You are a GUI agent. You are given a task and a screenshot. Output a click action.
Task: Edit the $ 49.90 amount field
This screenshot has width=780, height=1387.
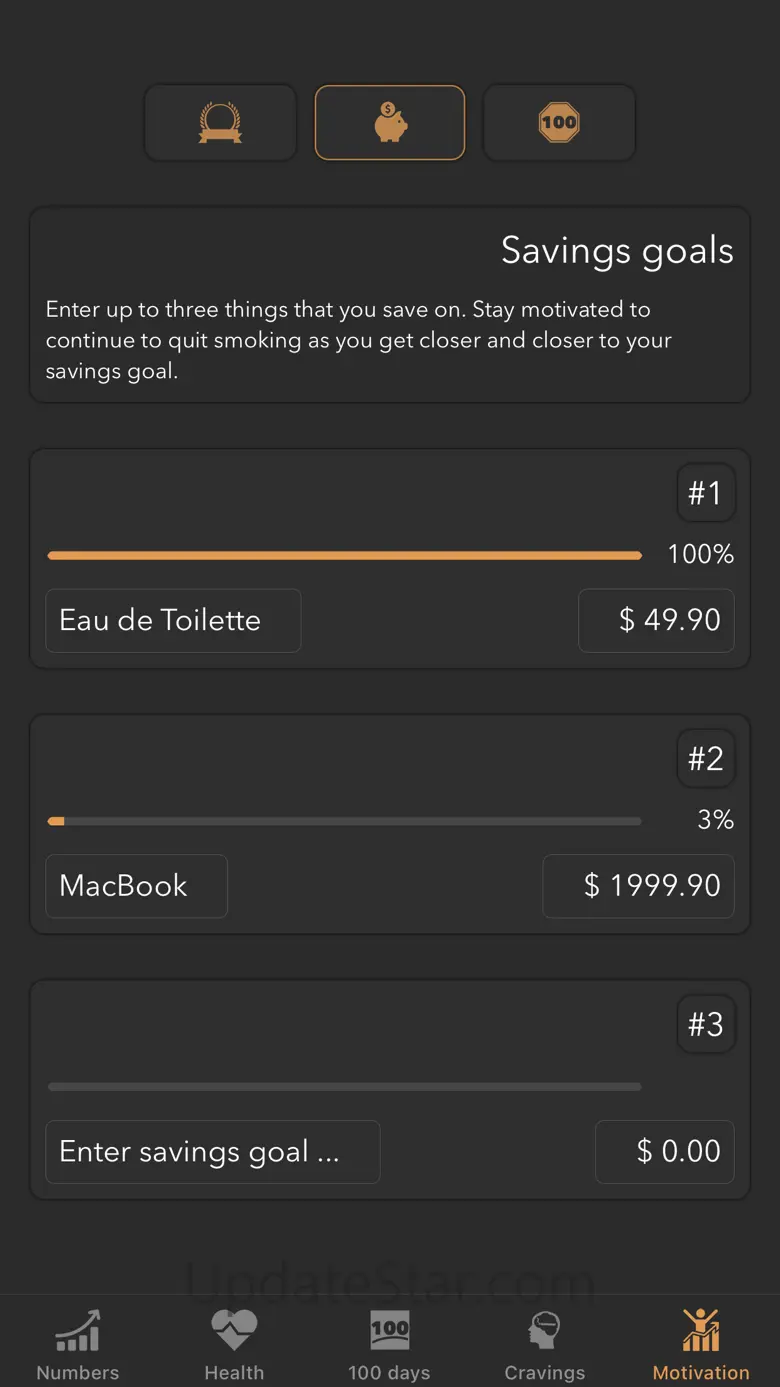[x=657, y=620]
